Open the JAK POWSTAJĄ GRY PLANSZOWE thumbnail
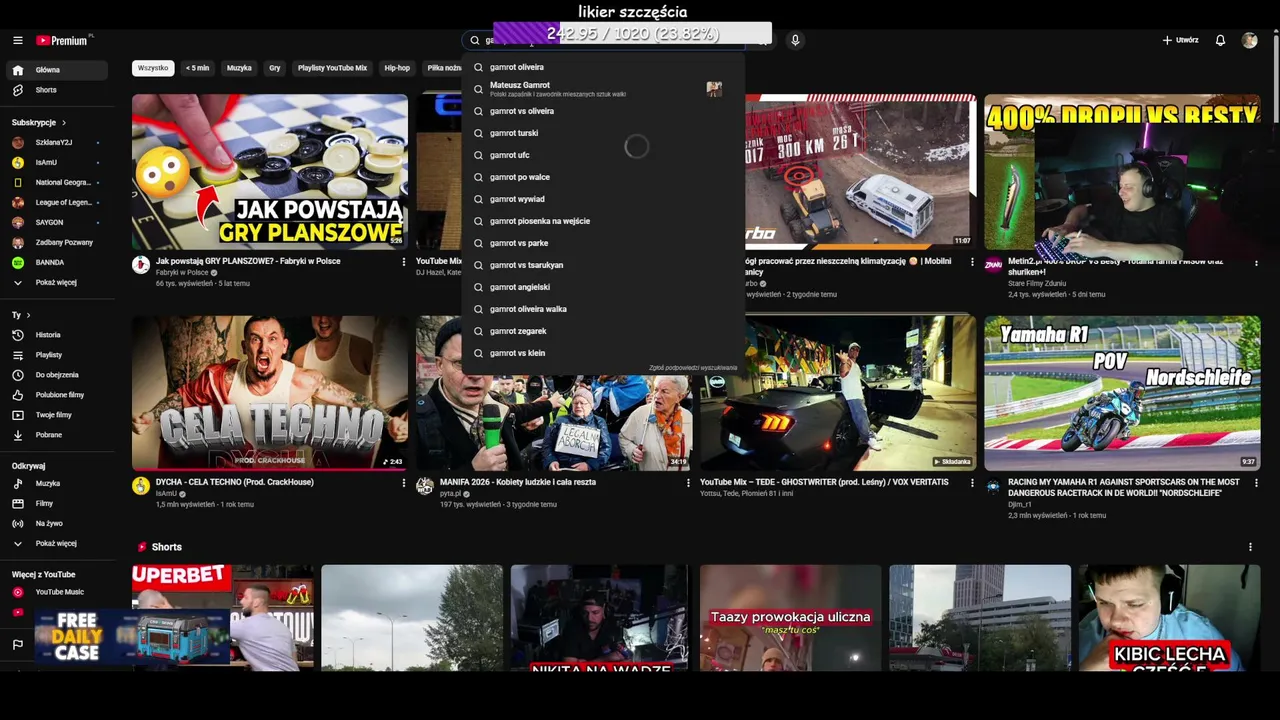Screen dimensions: 1280x720 click(270, 171)
